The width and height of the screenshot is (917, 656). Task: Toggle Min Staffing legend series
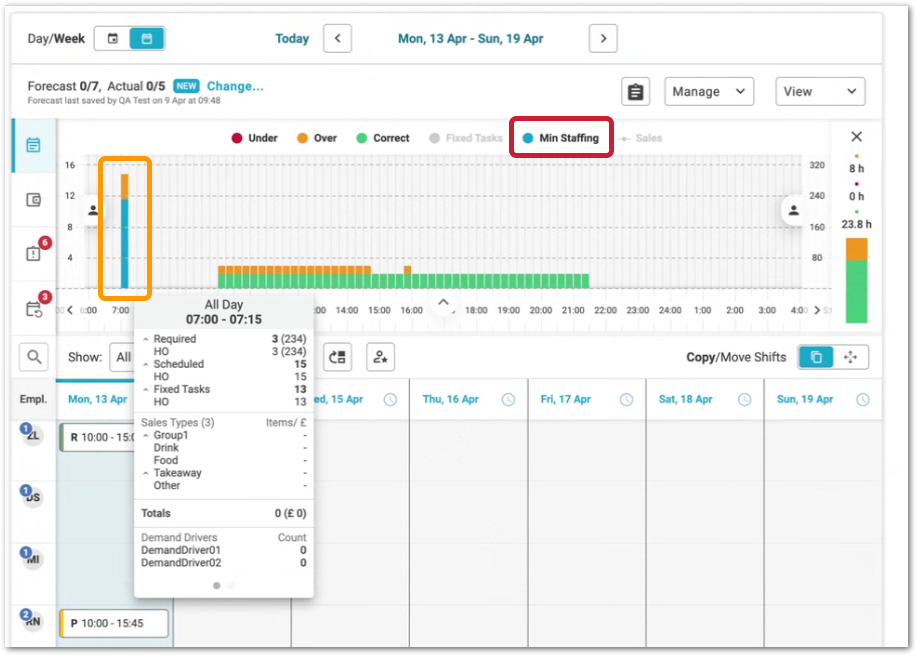tap(560, 138)
